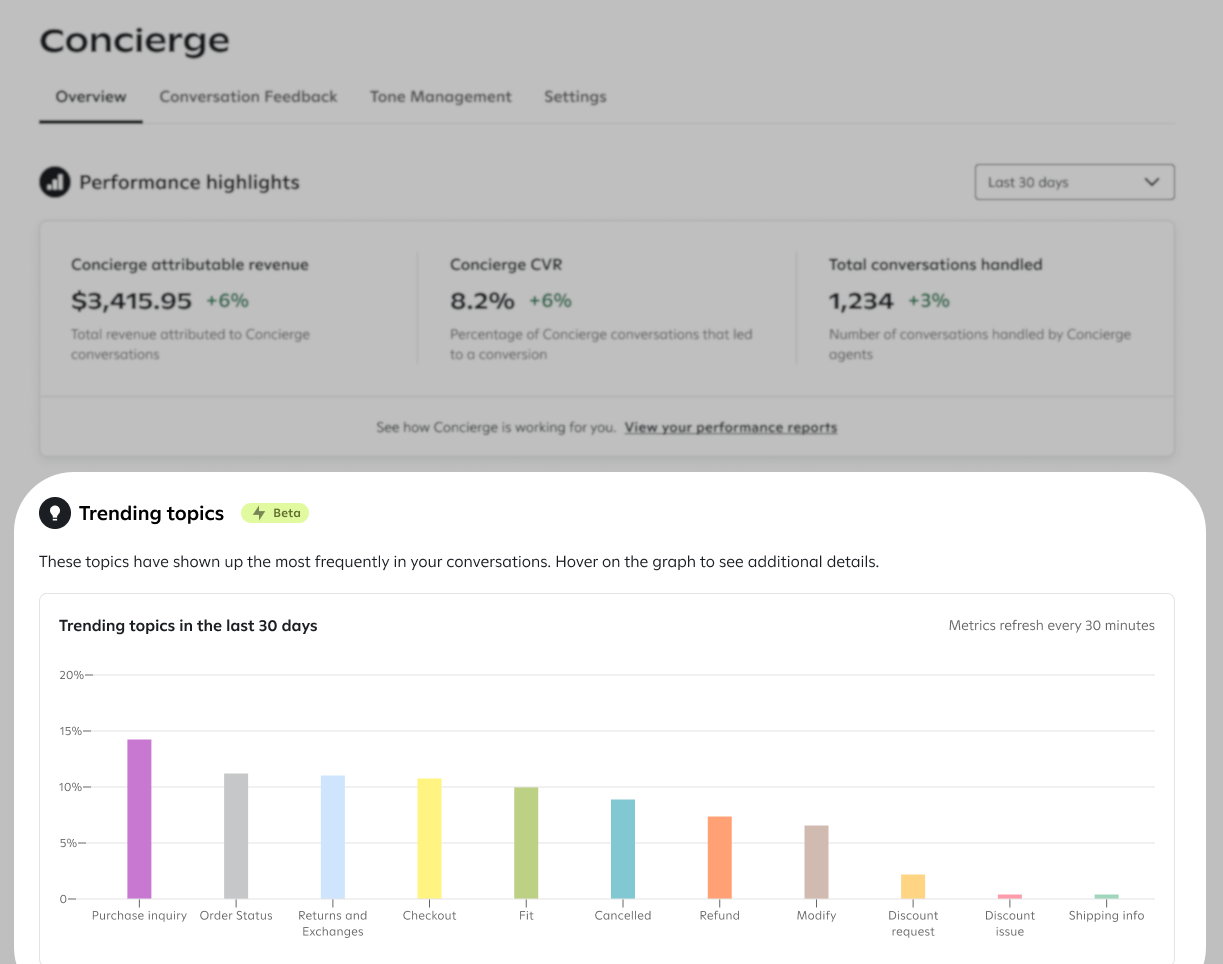Click the Fit axis label
Screen dimensions: 1223x964
coord(526,916)
